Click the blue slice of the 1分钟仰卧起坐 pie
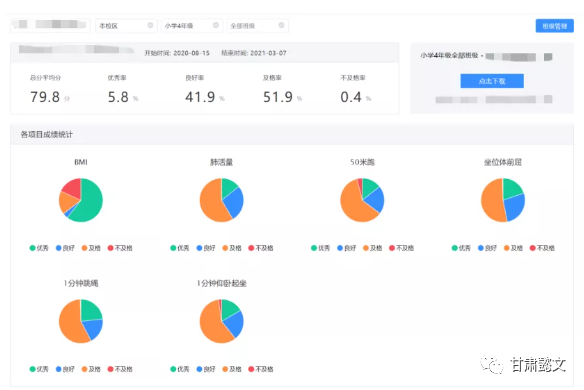Image resolution: width=584 pixels, height=390 pixels. coord(235,323)
